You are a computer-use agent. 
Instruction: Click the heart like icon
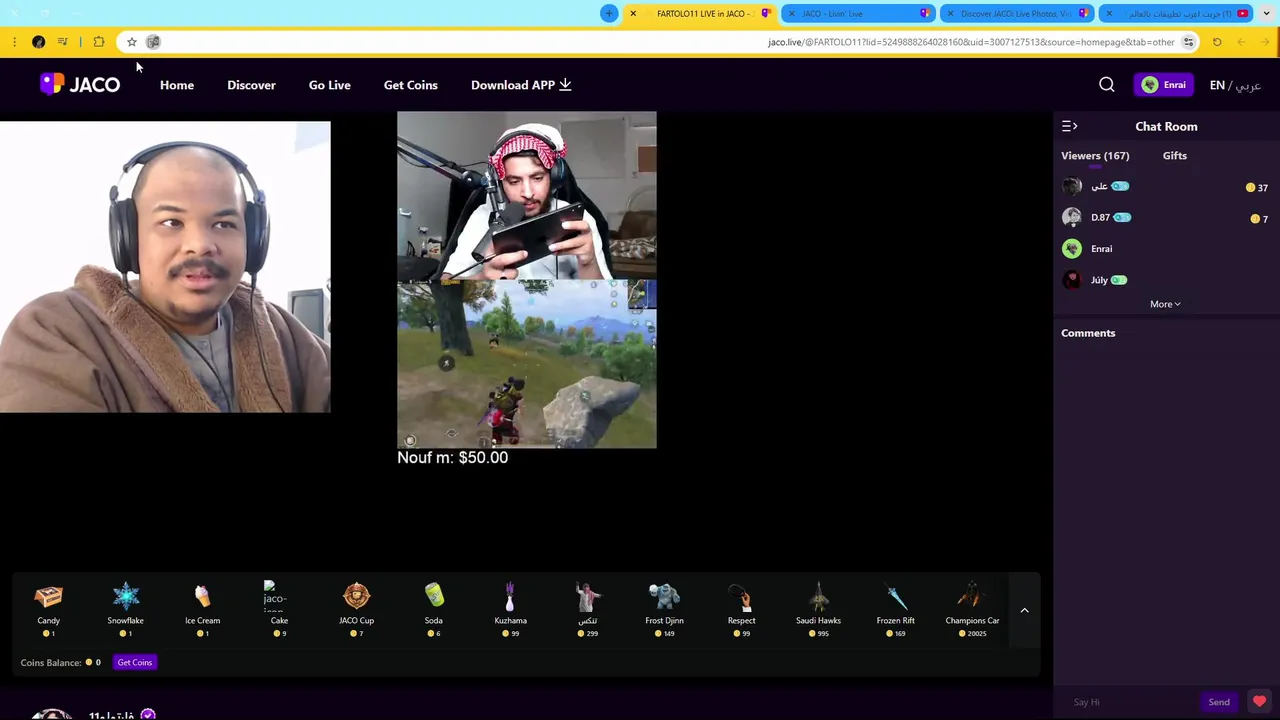tap(1259, 702)
